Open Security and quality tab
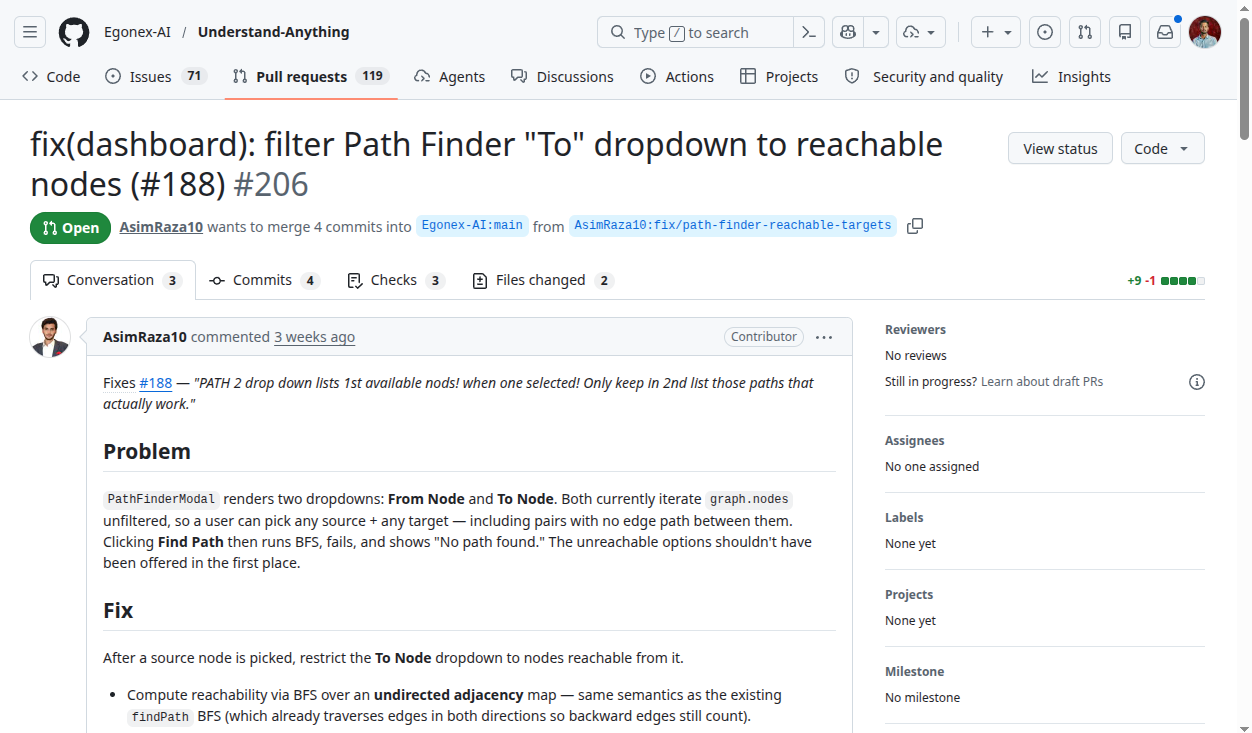Screen dimensions: 1252x733 coord(924,76)
